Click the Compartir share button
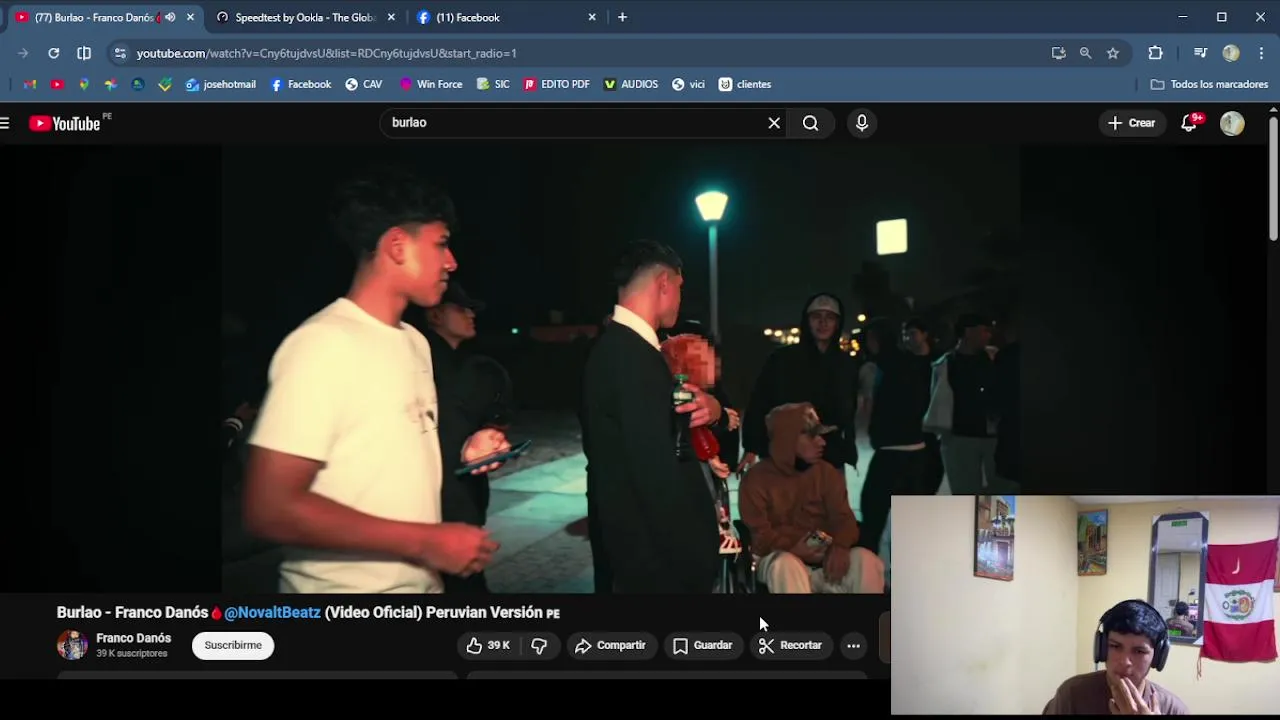 [x=610, y=645]
